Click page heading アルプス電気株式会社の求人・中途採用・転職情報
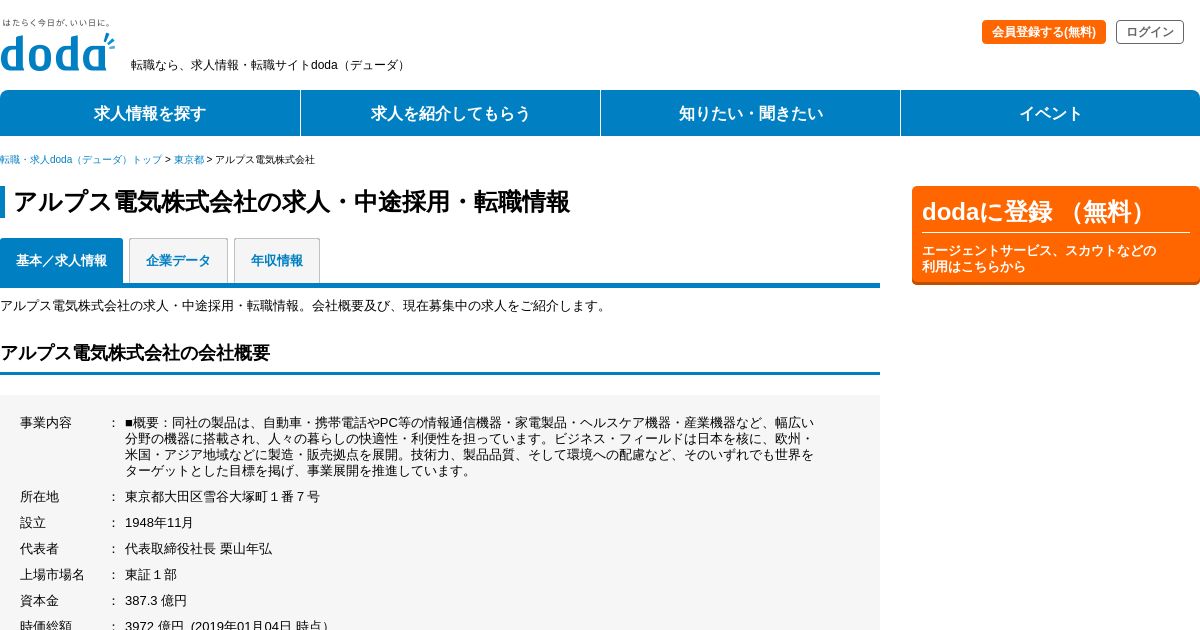Image resolution: width=1200 pixels, height=630 pixels. pos(291,202)
